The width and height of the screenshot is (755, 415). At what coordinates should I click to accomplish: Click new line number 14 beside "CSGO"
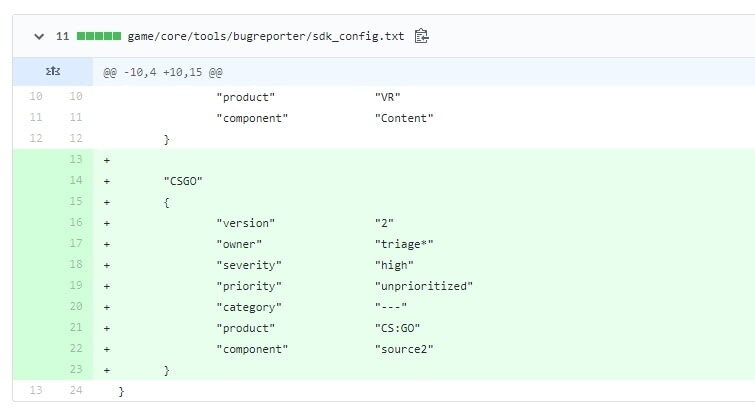(x=76, y=181)
